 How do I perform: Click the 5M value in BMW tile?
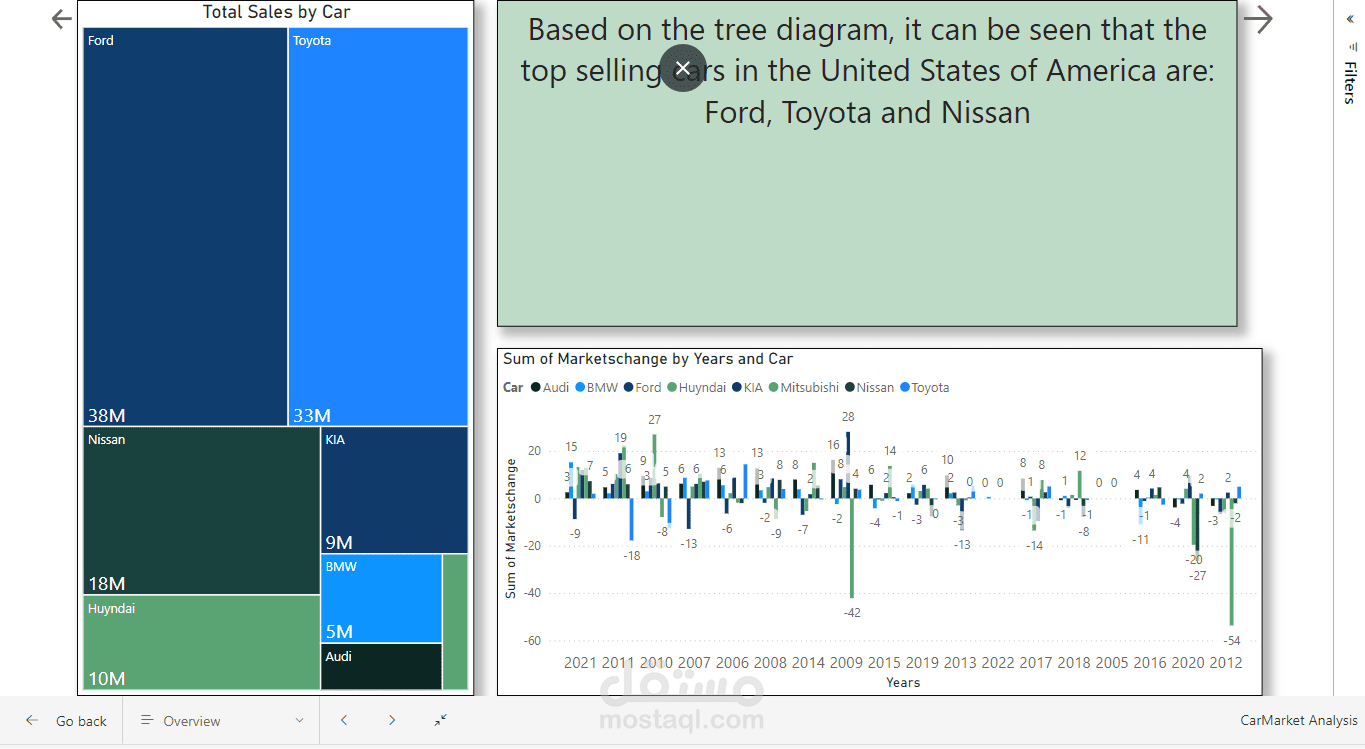339,632
